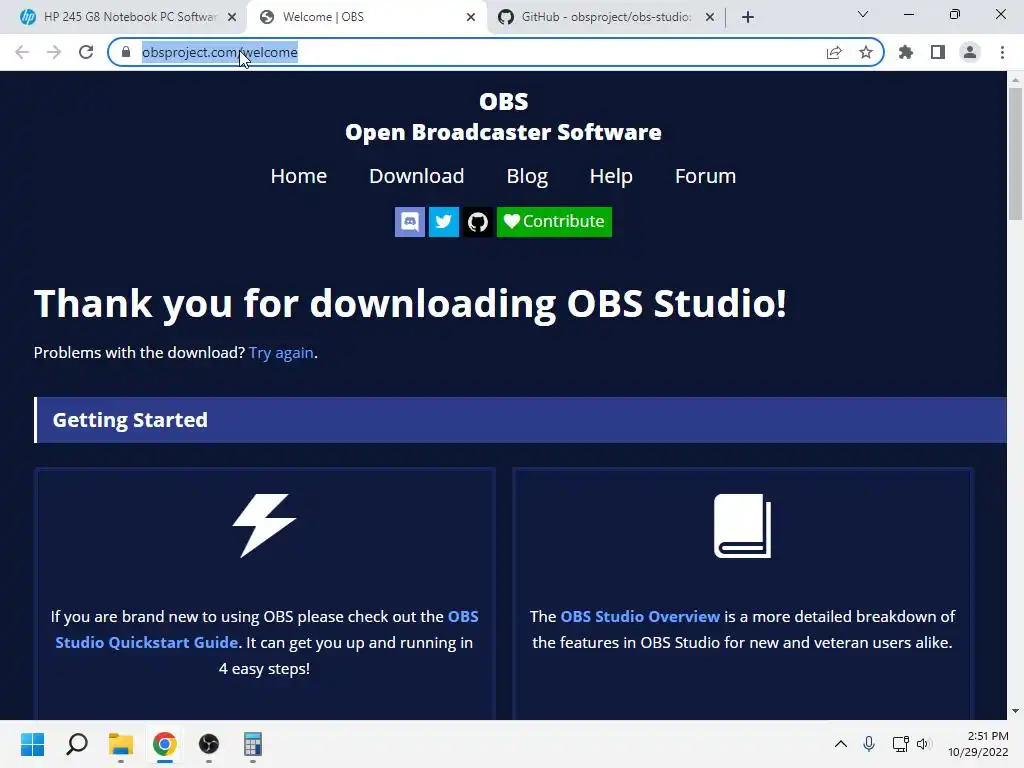
Task: Open a new browser tab
Action: coord(748,18)
